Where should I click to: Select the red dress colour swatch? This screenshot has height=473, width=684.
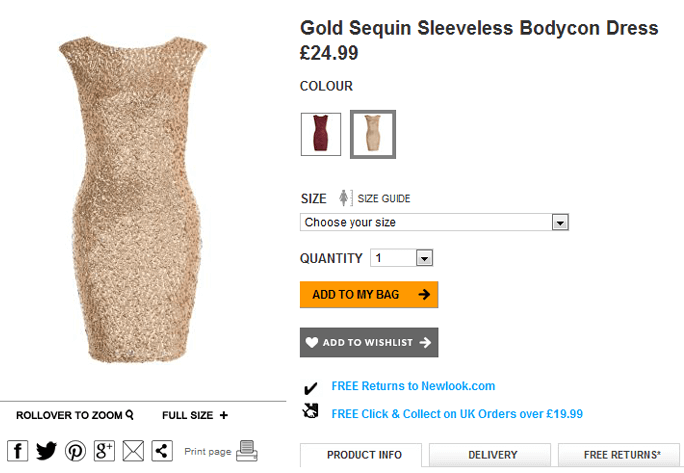(x=321, y=134)
